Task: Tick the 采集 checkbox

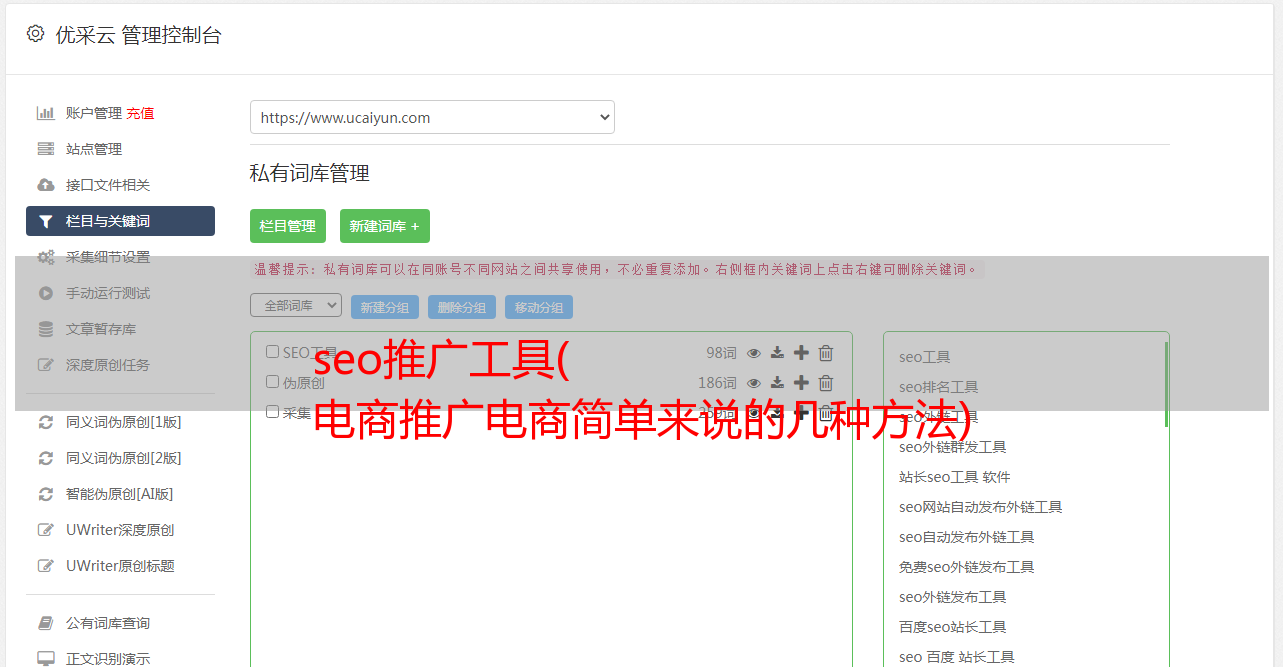Action: tap(272, 412)
